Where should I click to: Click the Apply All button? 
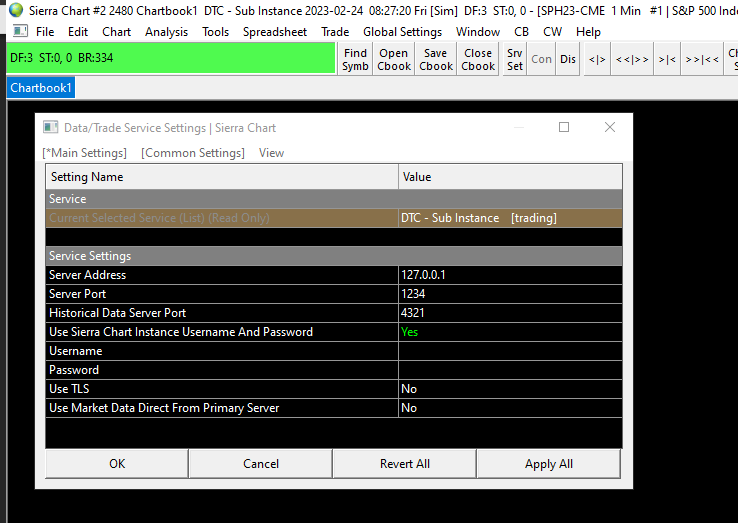(549, 464)
